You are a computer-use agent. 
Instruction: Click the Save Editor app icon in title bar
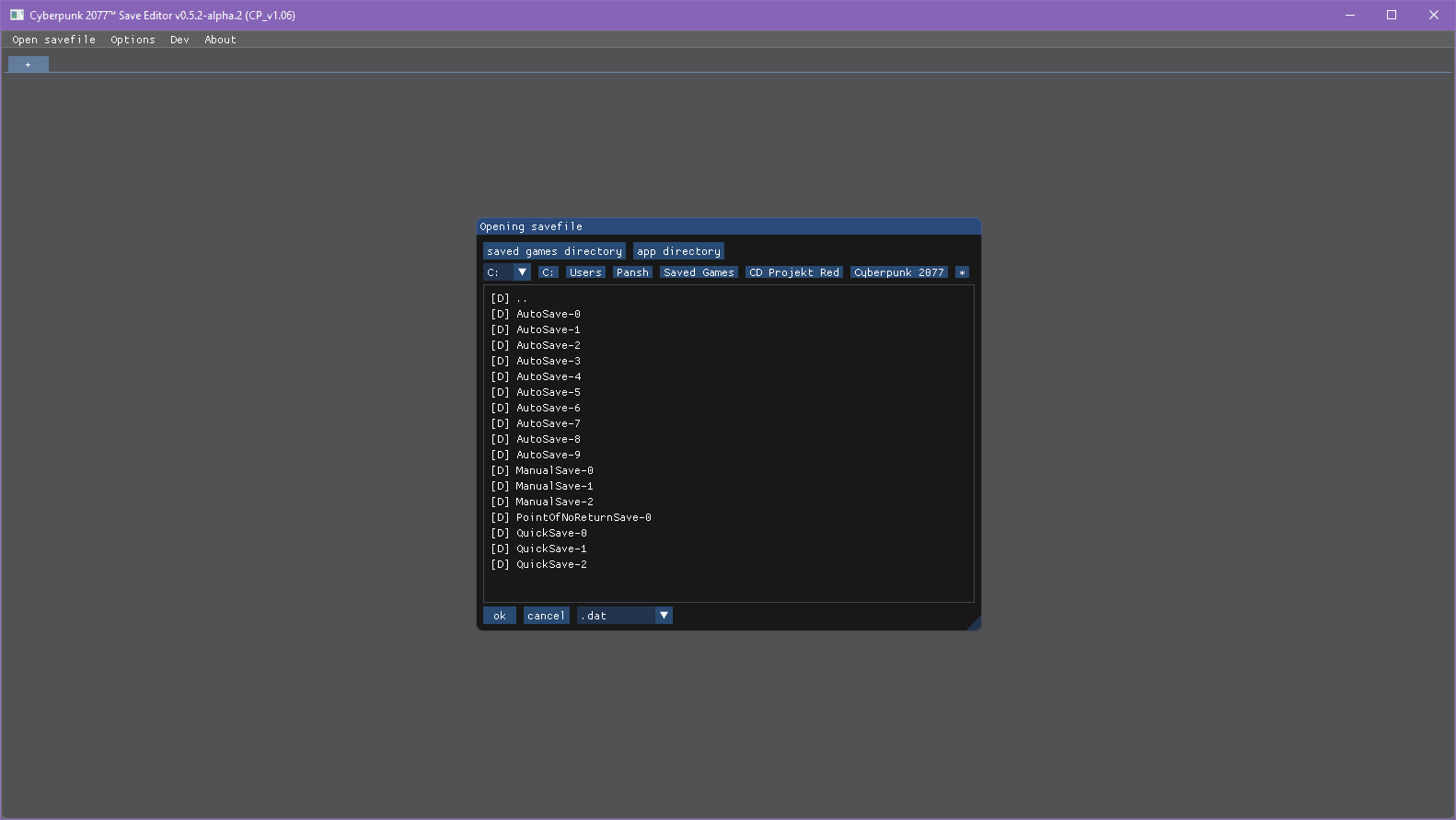click(x=17, y=15)
